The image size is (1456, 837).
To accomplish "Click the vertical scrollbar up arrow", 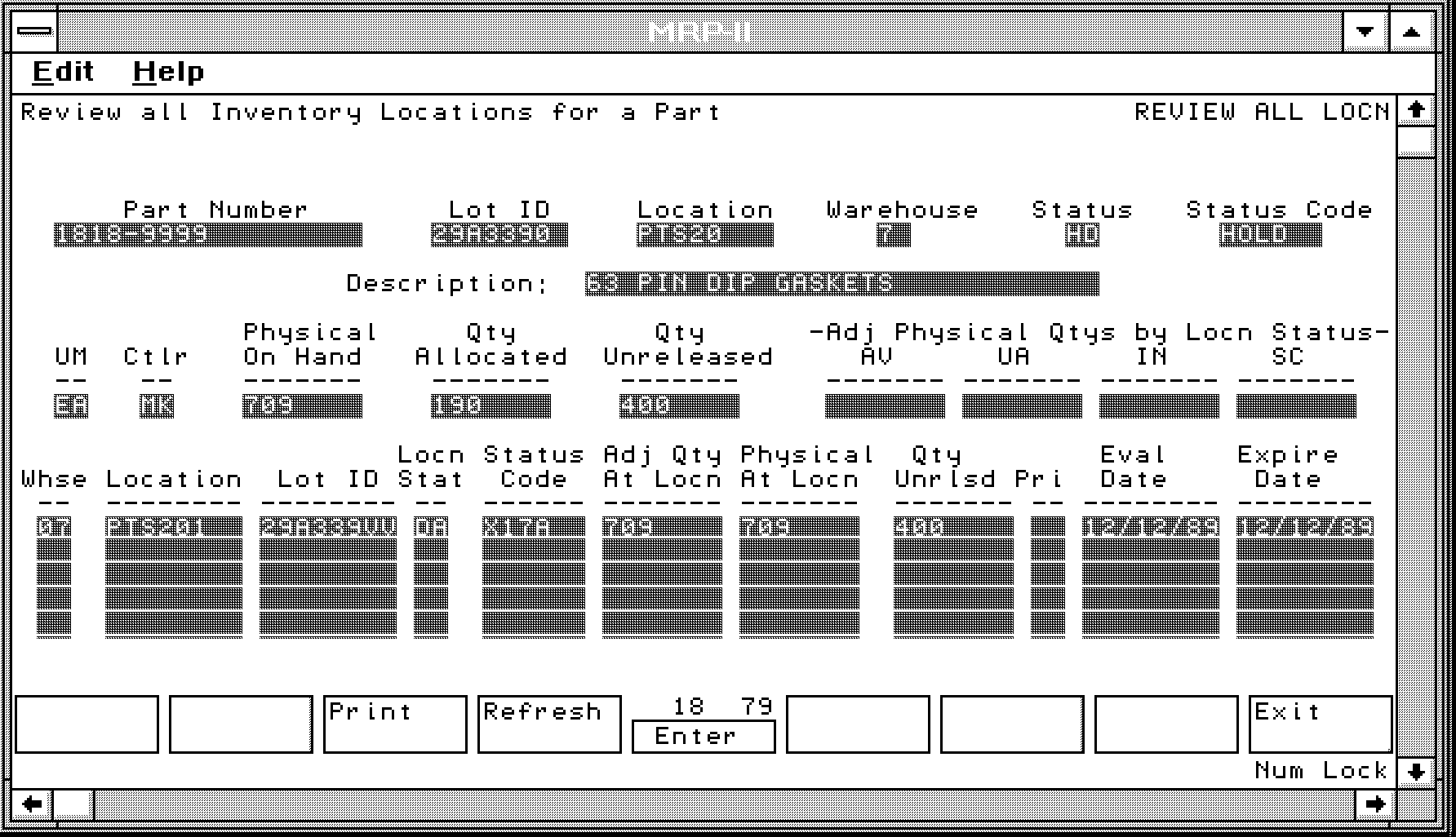I will coord(1416,110).
